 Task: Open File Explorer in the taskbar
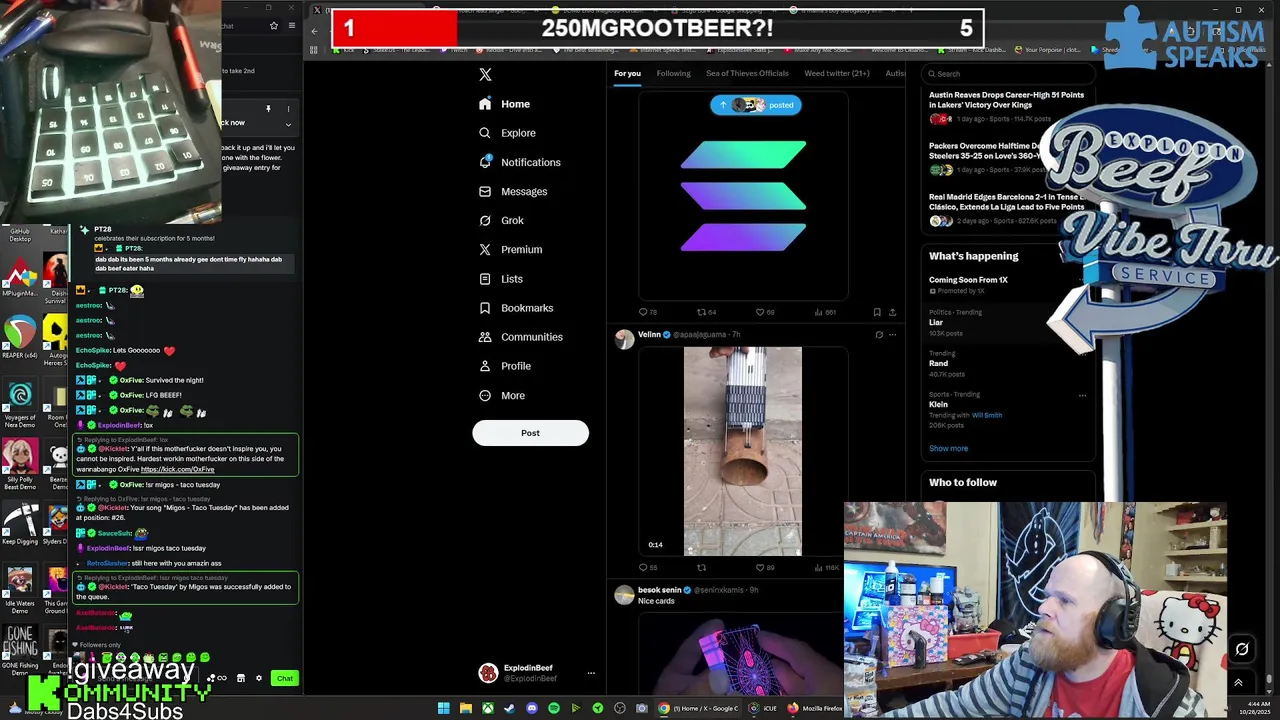(465, 708)
